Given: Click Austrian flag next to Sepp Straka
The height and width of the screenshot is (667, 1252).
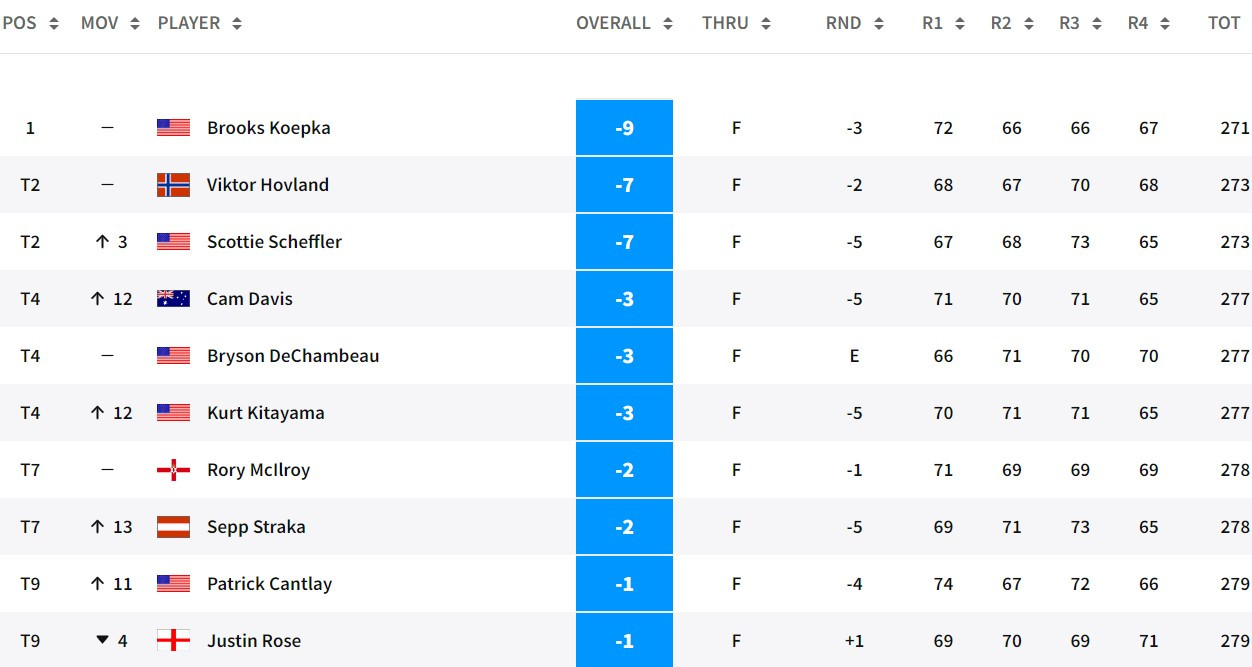Looking at the screenshot, I should point(173,527).
